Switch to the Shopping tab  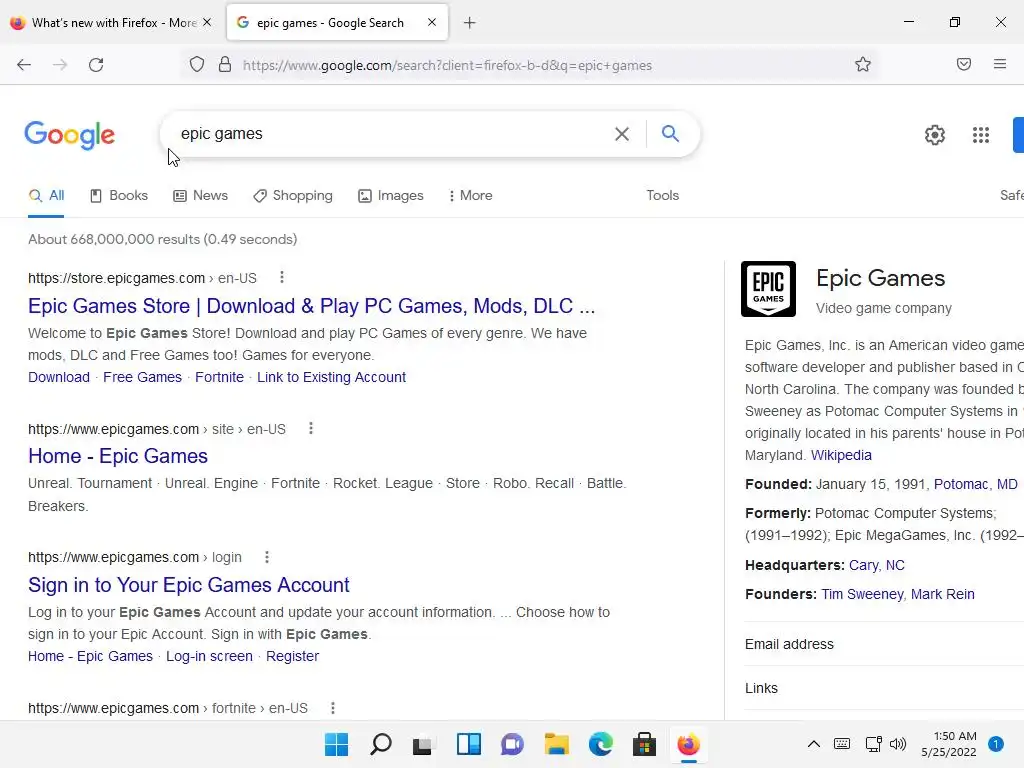(x=293, y=196)
